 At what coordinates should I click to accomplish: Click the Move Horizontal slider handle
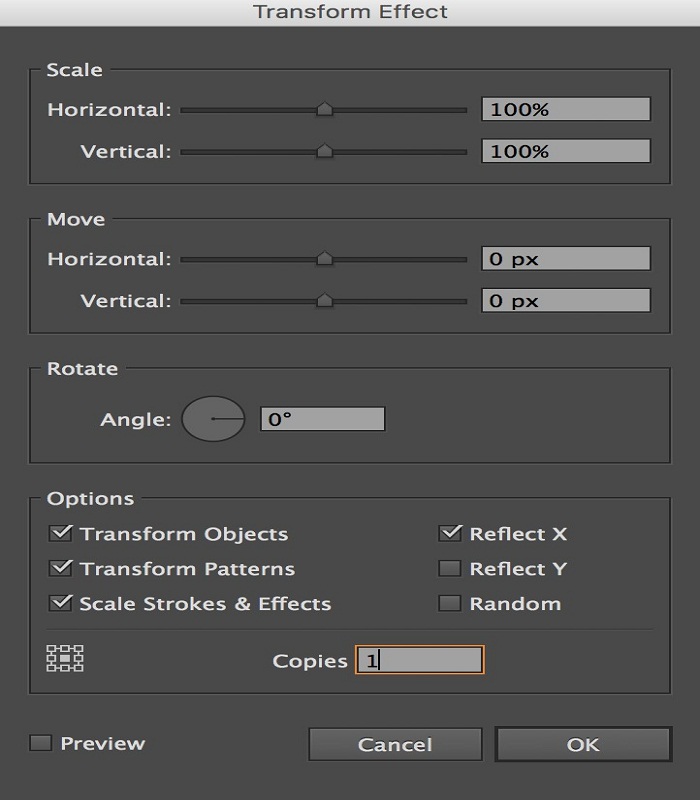324,259
